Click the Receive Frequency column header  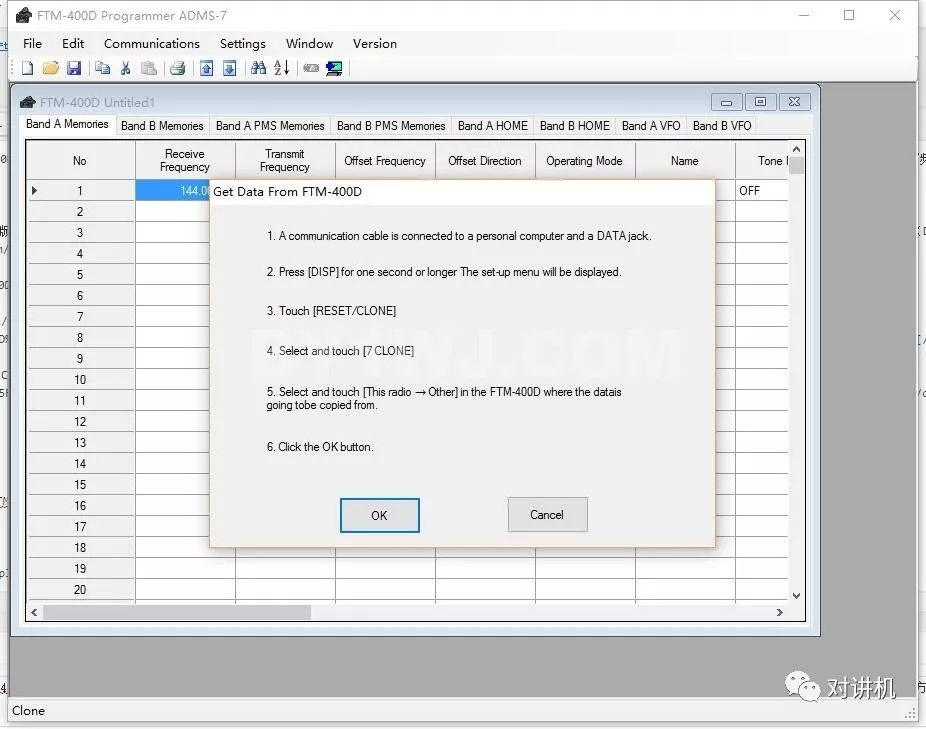(x=185, y=160)
